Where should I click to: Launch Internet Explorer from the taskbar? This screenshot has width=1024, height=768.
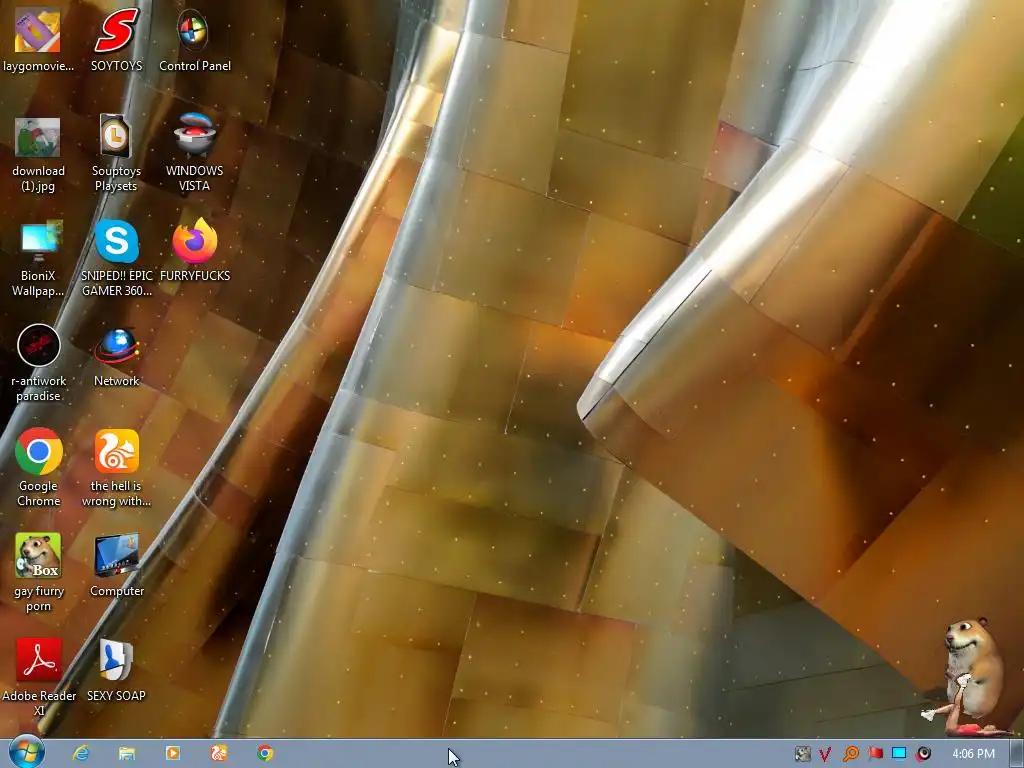81,754
